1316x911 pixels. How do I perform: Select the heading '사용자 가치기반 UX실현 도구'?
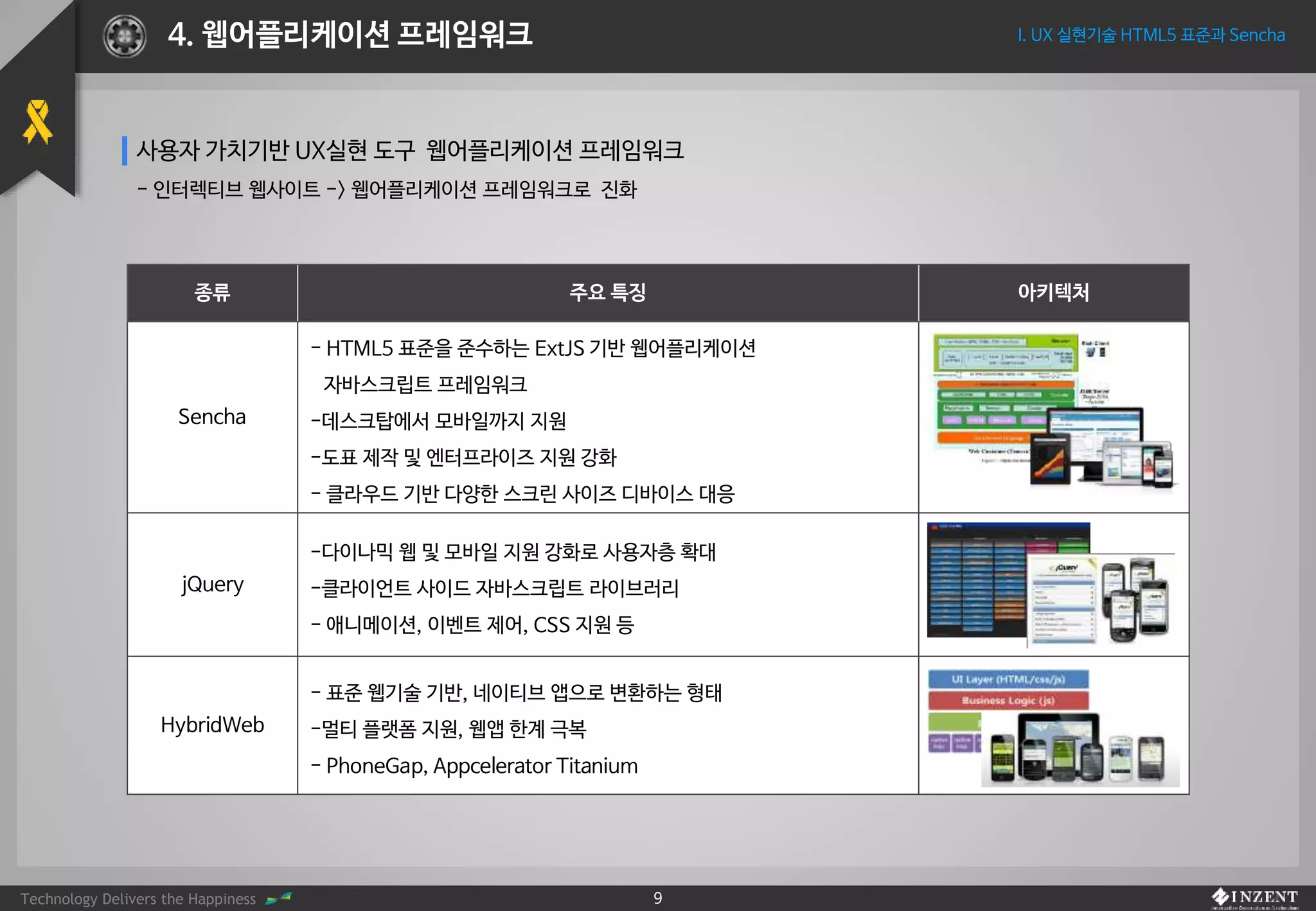pyautogui.click(x=276, y=150)
